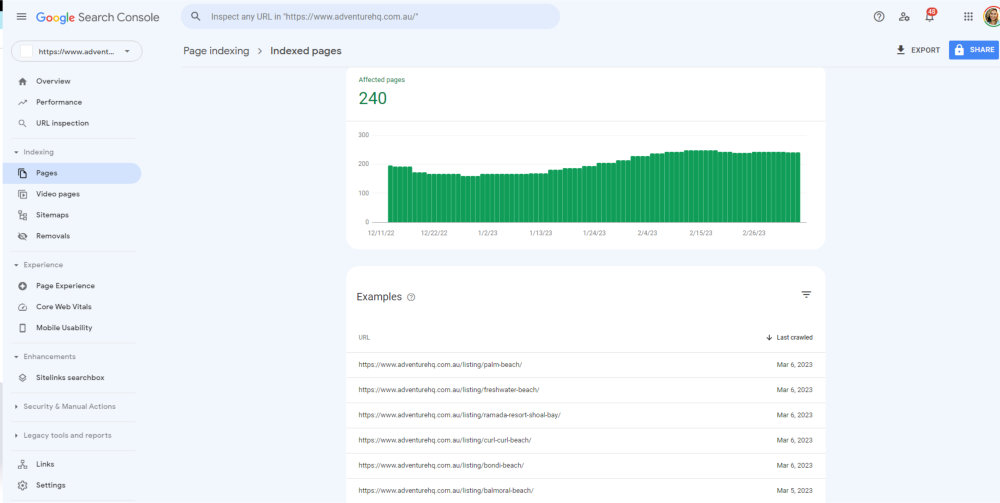Click the blue SHARE button
Image resolution: width=1000 pixels, height=503 pixels.
click(974, 50)
